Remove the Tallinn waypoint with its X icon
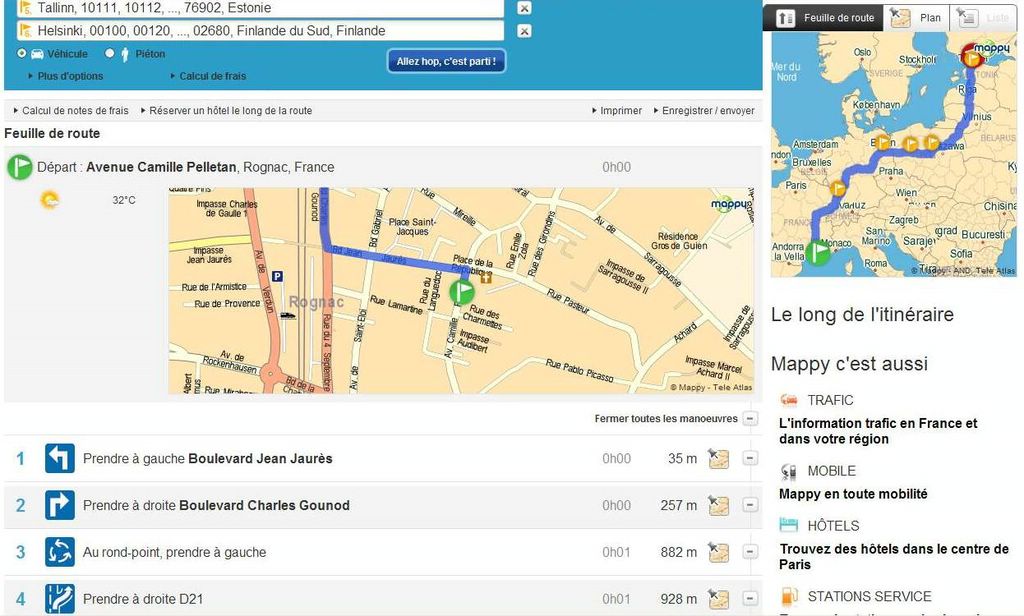 point(524,8)
